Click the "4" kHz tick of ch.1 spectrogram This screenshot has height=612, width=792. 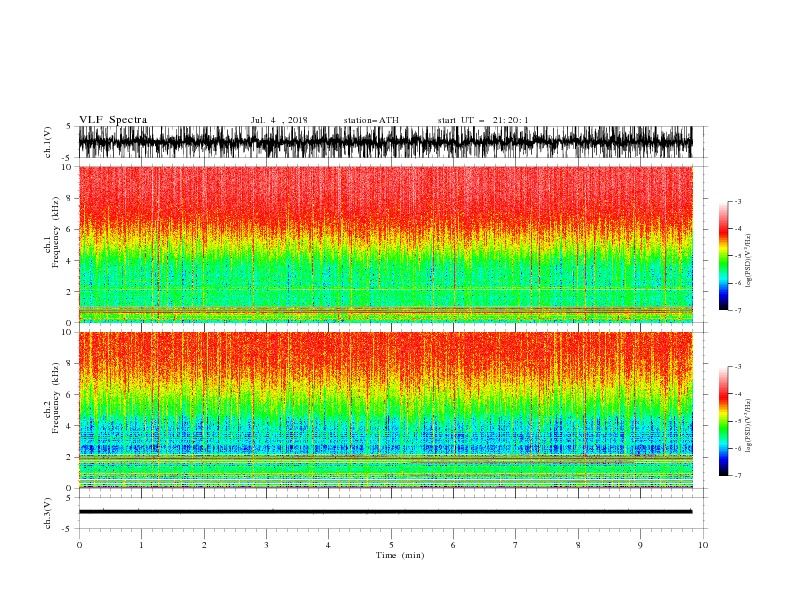click(x=70, y=261)
